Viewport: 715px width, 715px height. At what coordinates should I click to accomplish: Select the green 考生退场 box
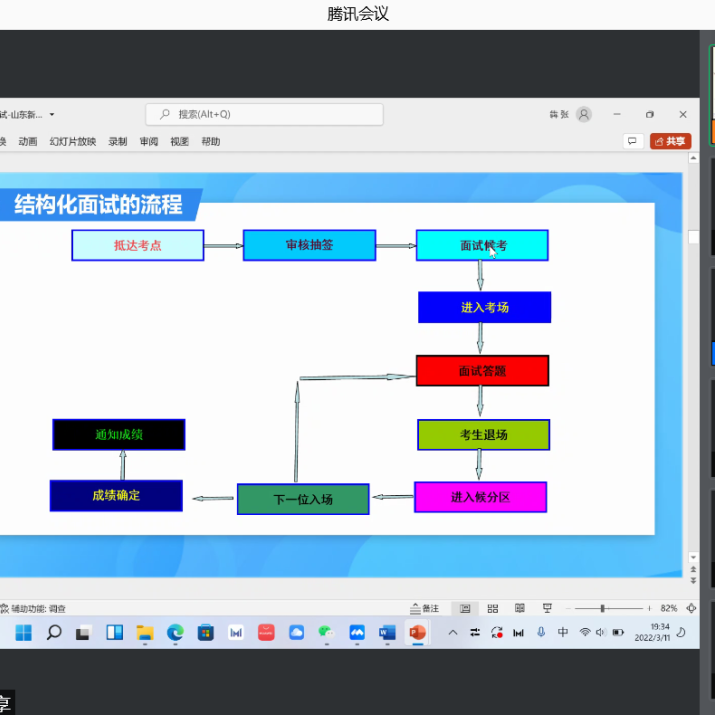point(483,435)
